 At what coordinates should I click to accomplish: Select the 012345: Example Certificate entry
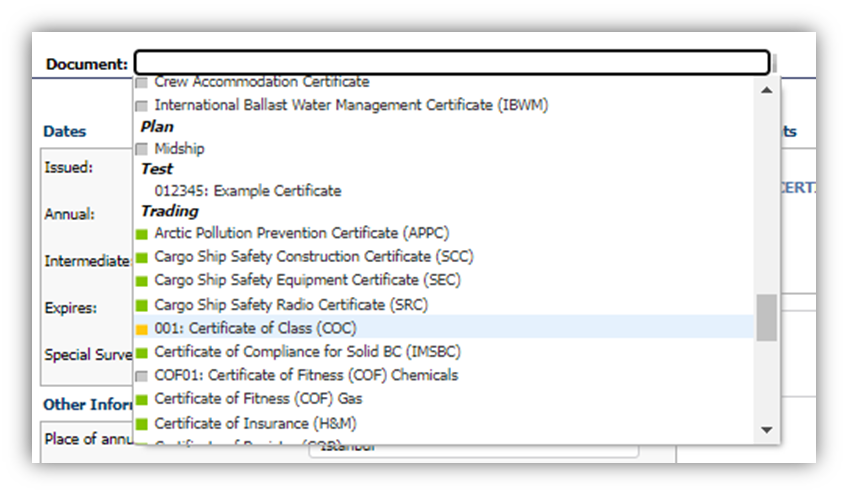click(x=247, y=191)
